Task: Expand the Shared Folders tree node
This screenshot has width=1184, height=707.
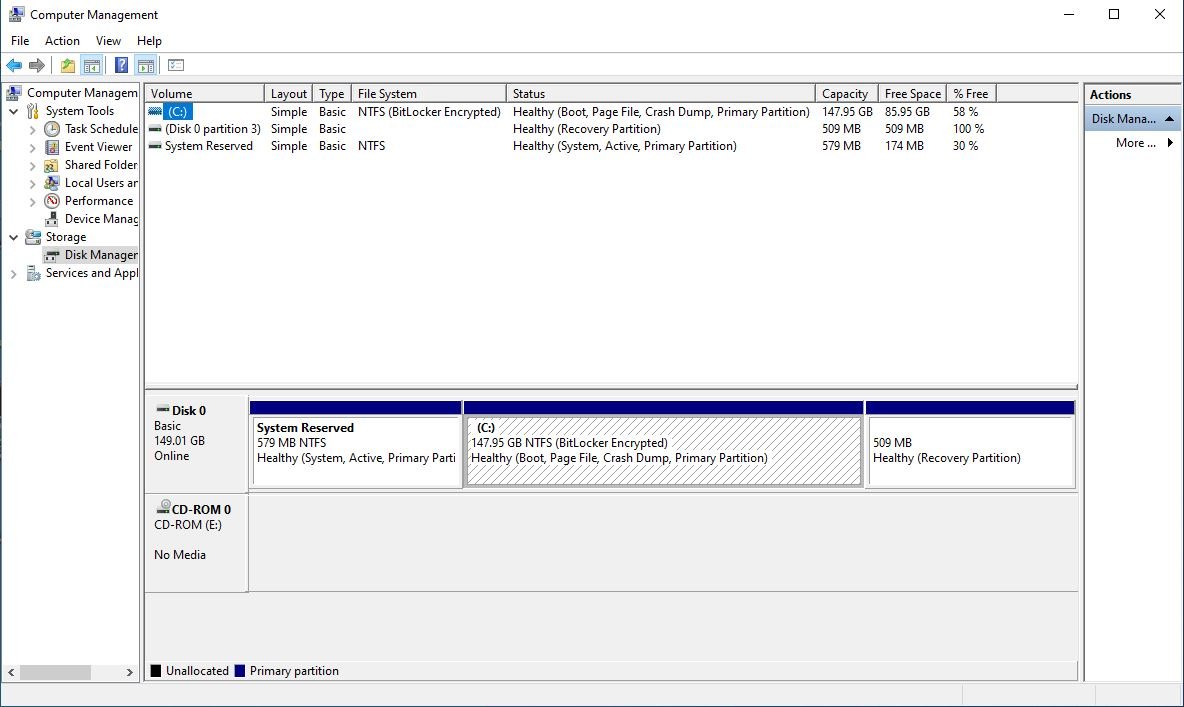Action: [x=32, y=166]
